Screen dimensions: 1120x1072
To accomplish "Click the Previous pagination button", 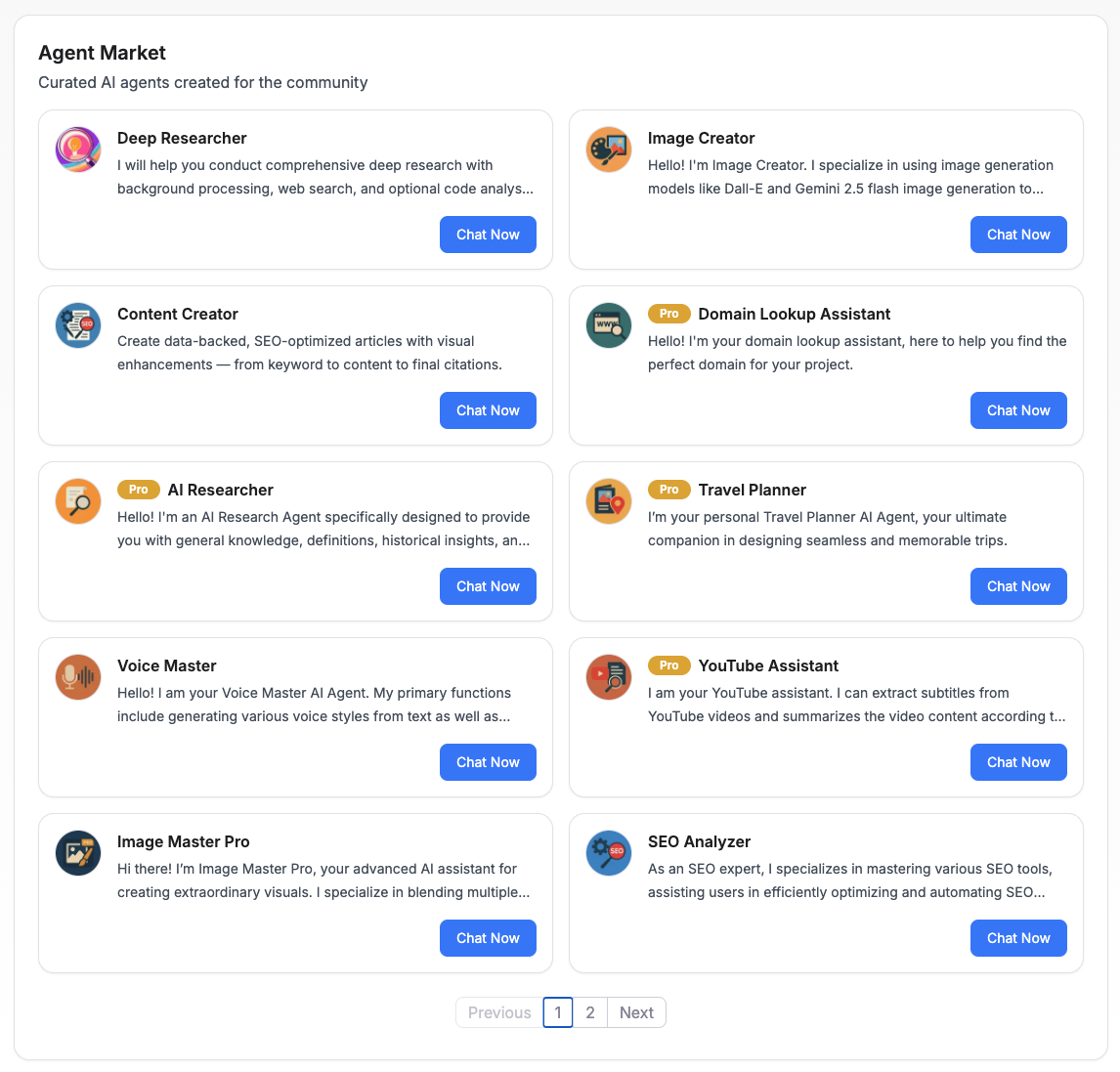I will coord(499,1012).
